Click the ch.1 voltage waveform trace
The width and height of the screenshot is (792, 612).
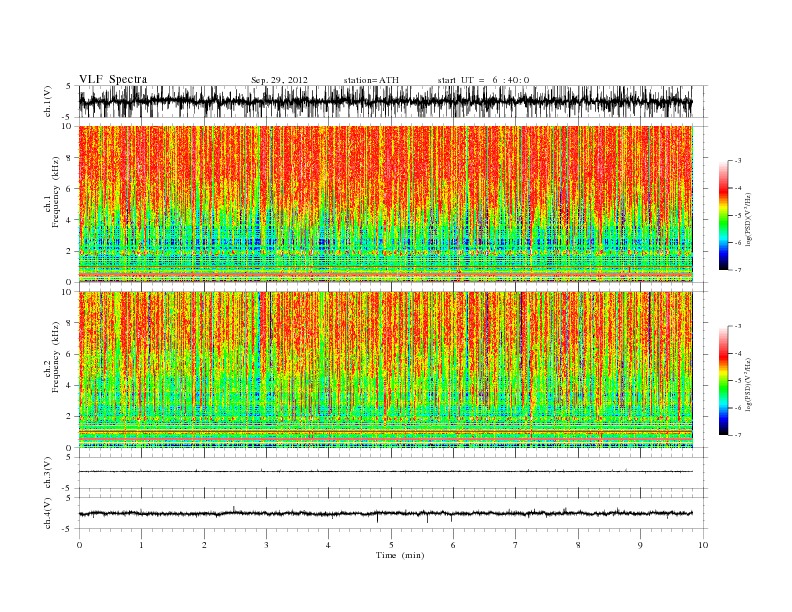pos(385,101)
